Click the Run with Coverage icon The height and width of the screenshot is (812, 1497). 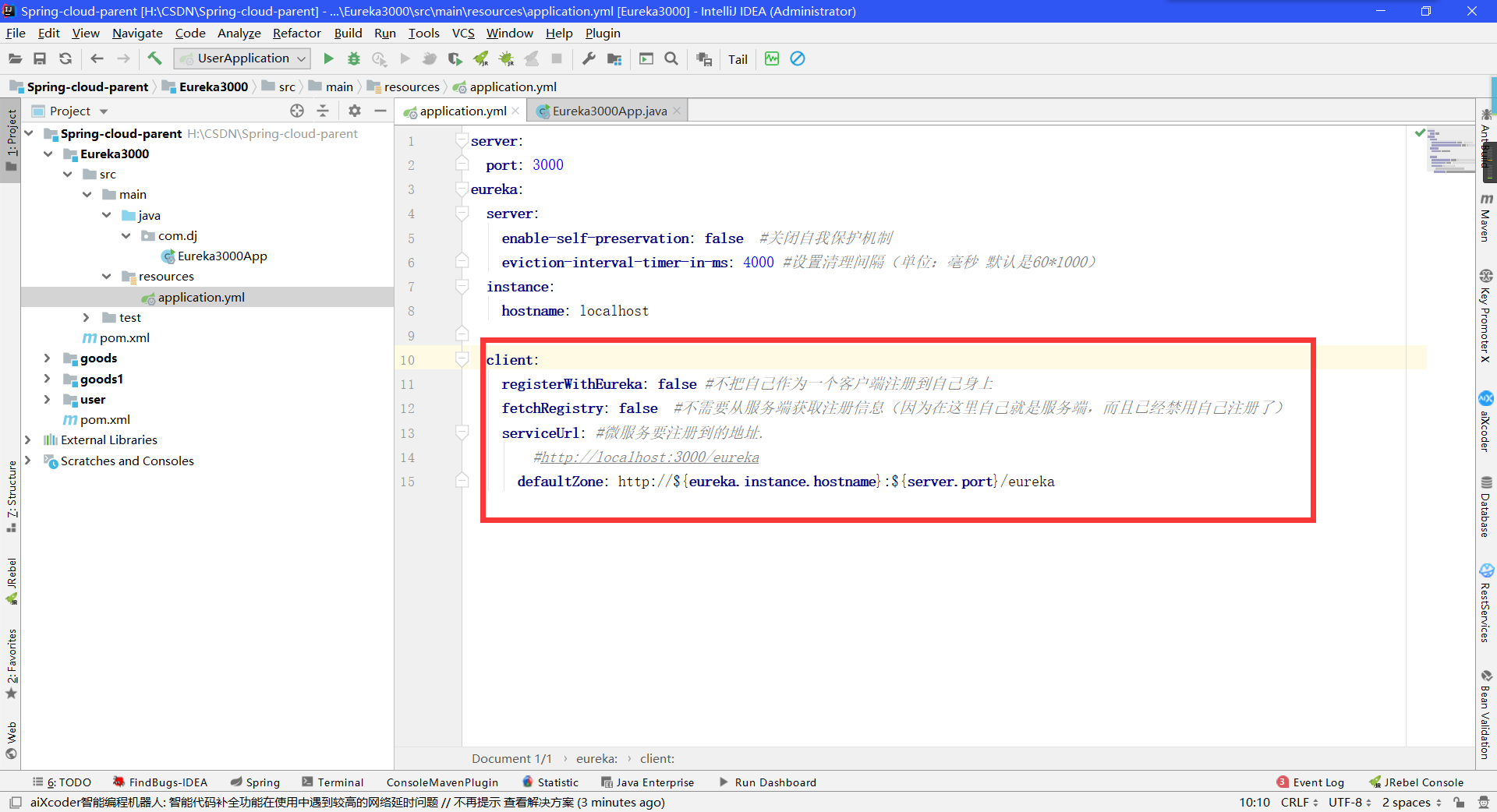(x=380, y=58)
